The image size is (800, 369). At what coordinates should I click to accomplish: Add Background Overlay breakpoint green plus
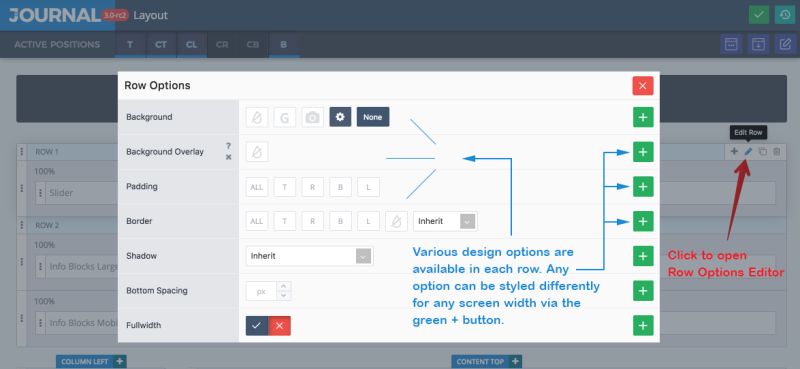pyautogui.click(x=643, y=152)
